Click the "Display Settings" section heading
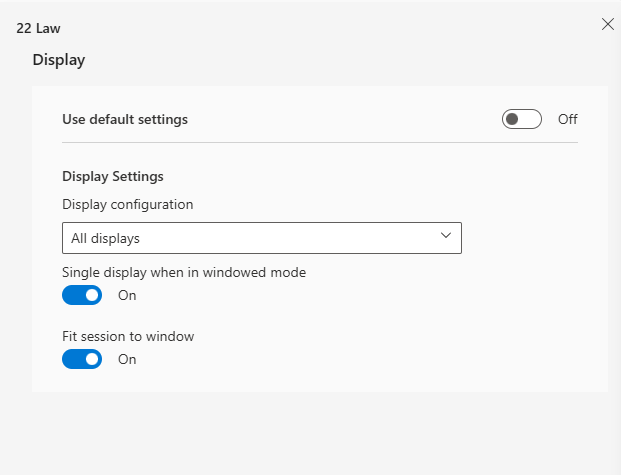621x475 pixels. point(113,176)
